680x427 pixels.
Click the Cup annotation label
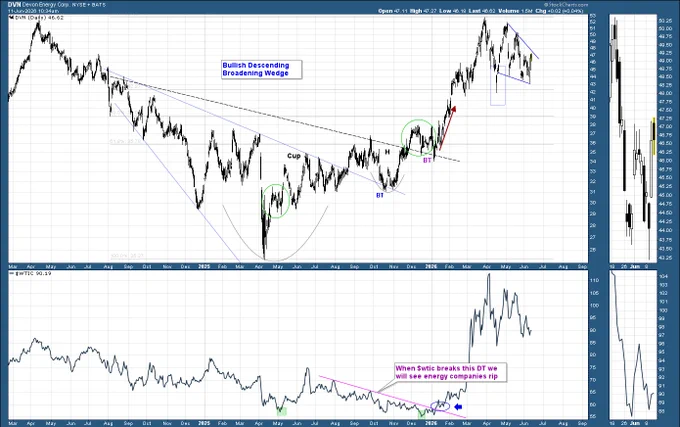[294, 156]
